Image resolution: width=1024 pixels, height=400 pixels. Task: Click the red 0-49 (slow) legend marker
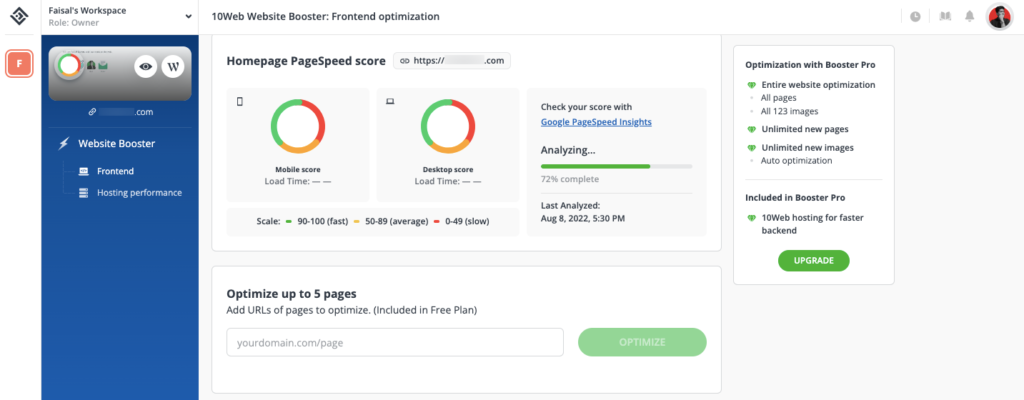coord(436,222)
